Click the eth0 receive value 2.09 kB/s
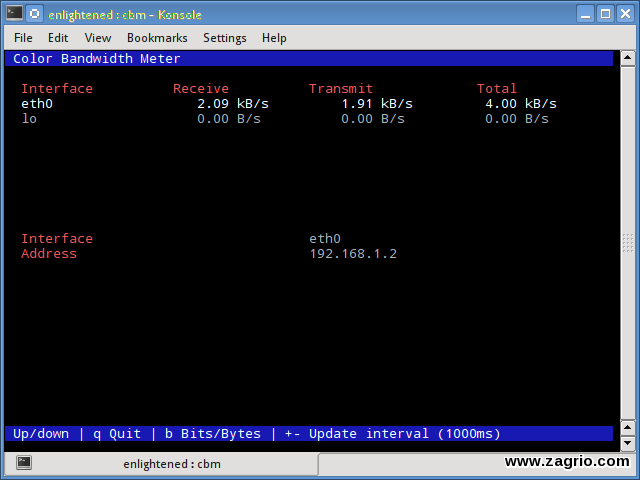The image size is (640, 480). point(233,104)
